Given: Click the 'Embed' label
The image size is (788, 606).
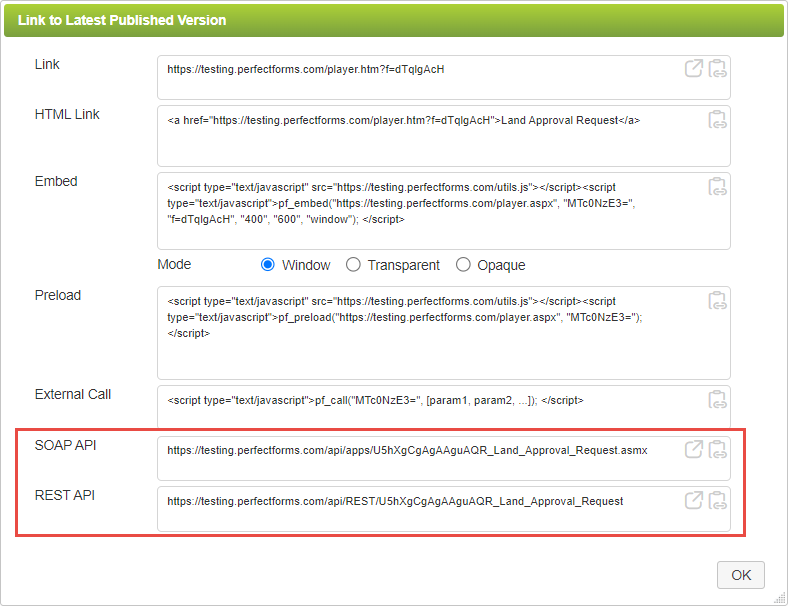Looking at the screenshot, I should (56, 181).
